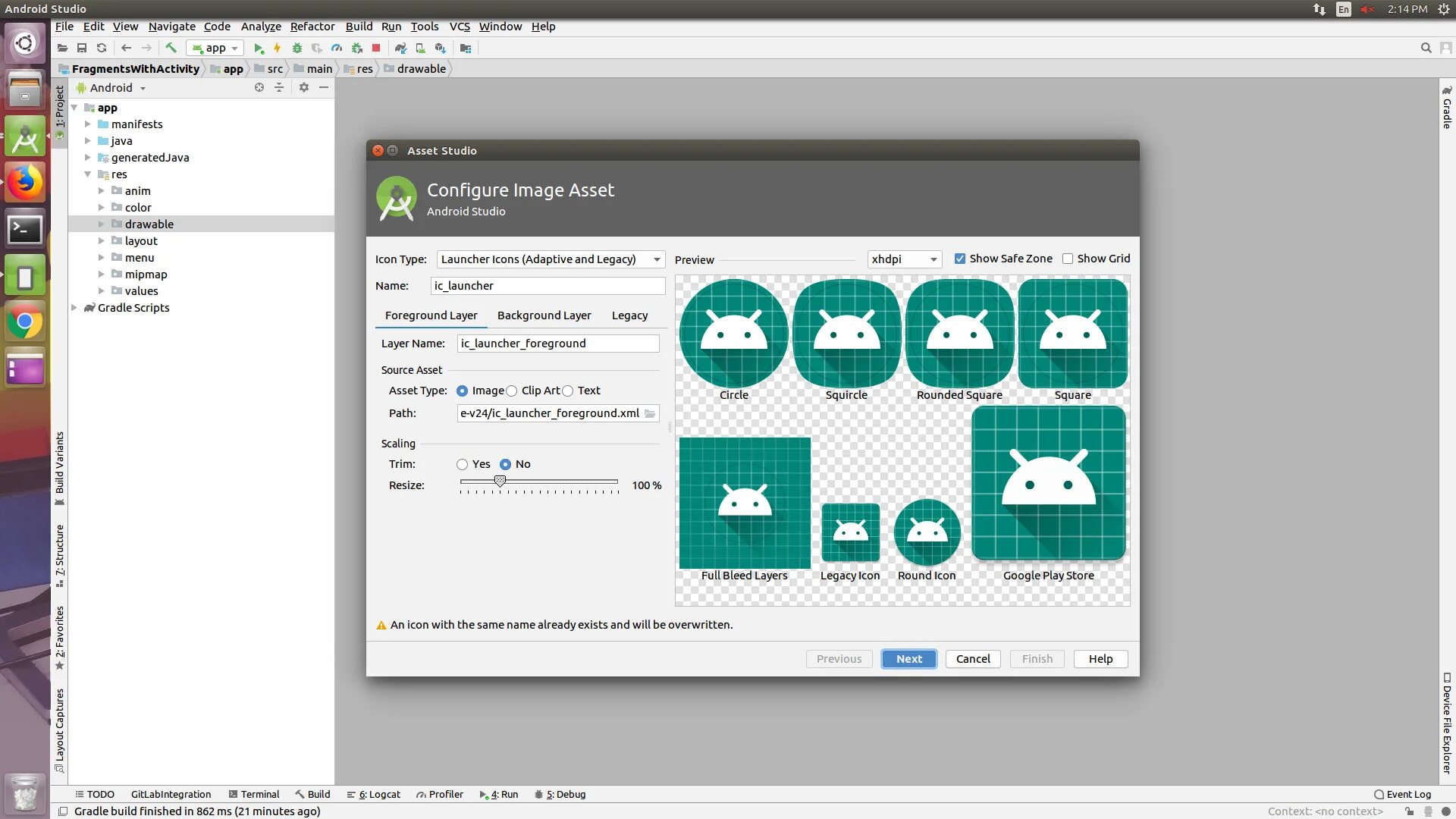Open the Terminal tool window
The image size is (1456, 819).
pos(254,795)
